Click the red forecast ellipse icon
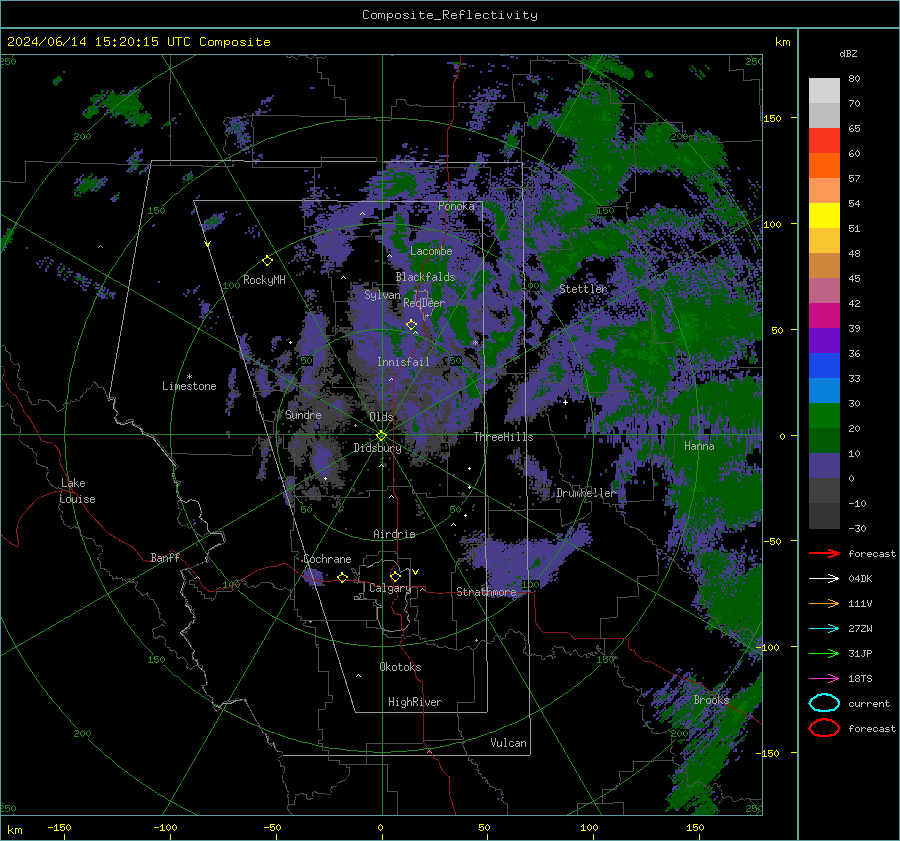Viewport: 900px width, 841px height. 824,728
